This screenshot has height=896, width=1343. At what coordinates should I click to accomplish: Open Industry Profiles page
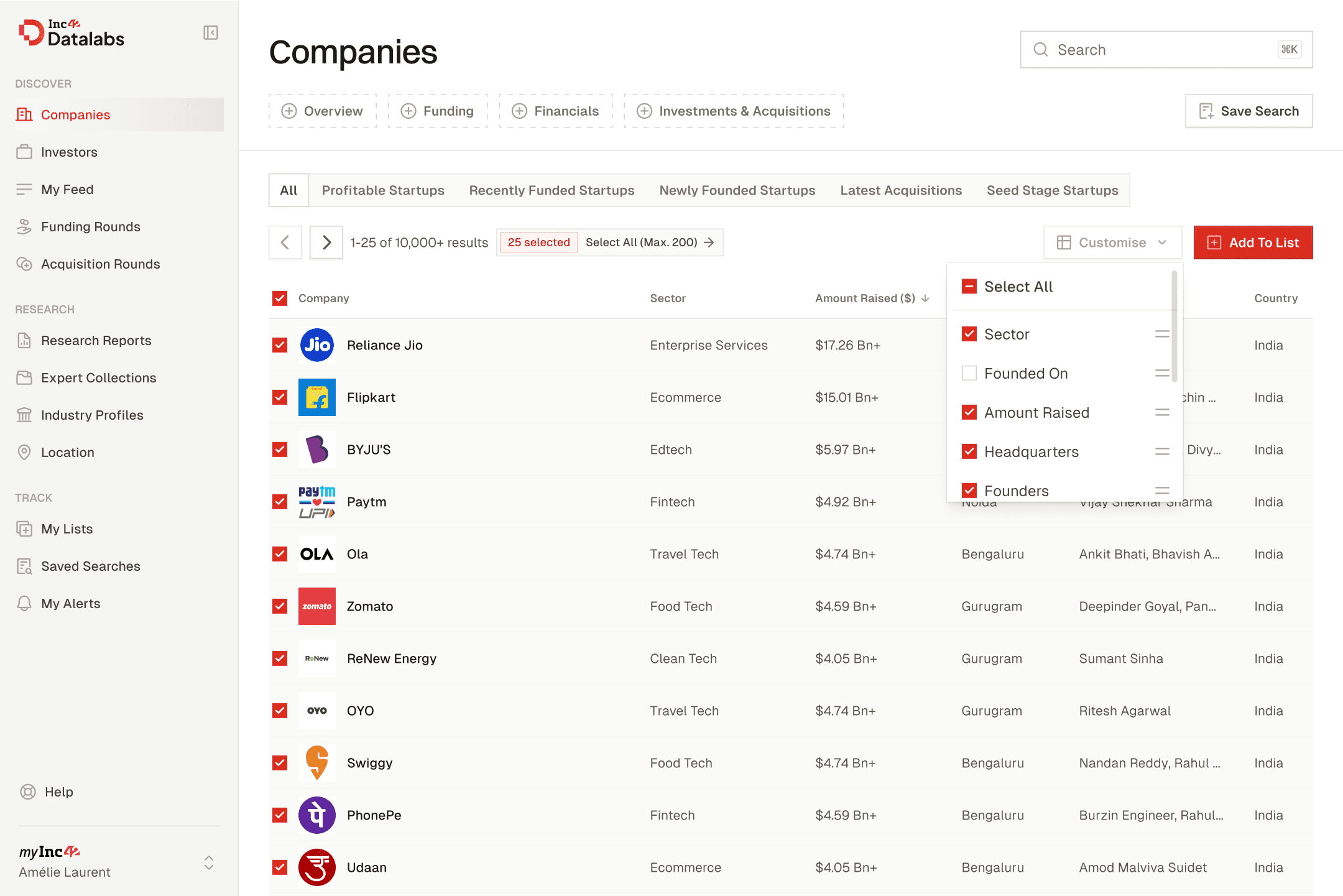pos(92,415)
